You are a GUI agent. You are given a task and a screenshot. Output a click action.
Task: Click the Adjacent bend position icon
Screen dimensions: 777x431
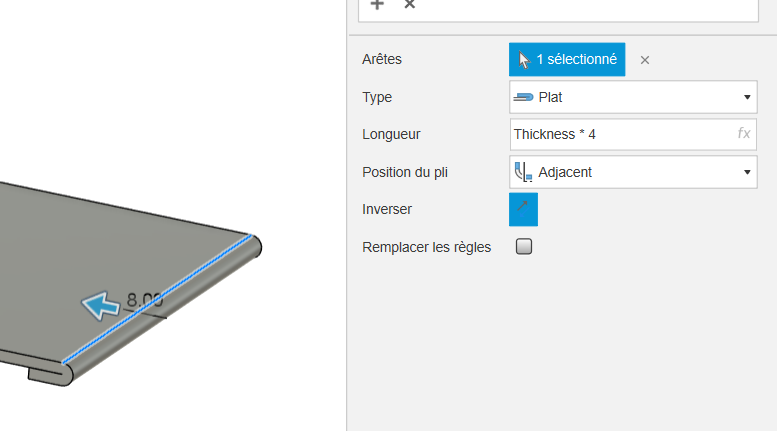[x=523, y=172]
